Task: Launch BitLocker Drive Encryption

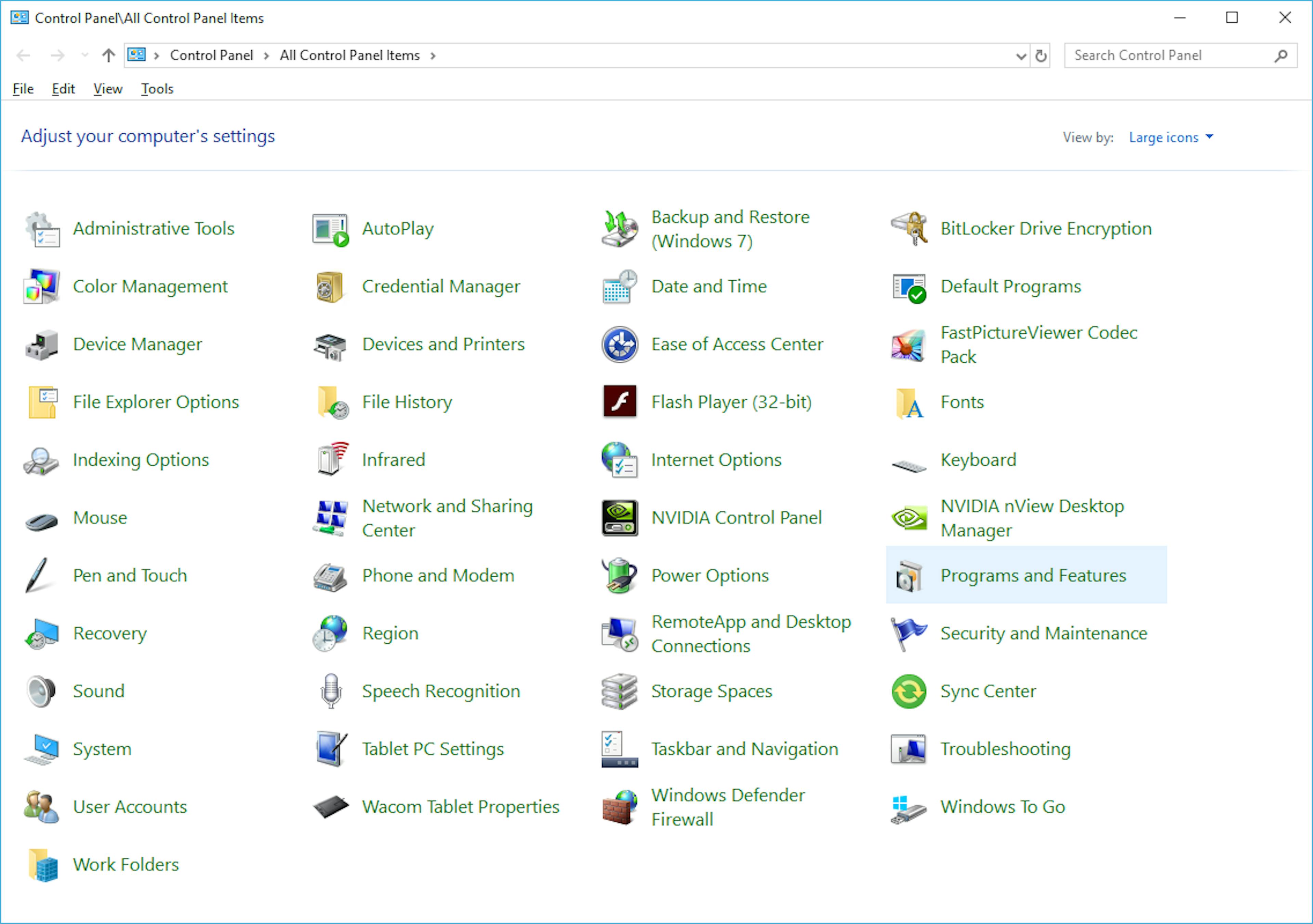Action: pyautogui.click(x=1046, y=228)
